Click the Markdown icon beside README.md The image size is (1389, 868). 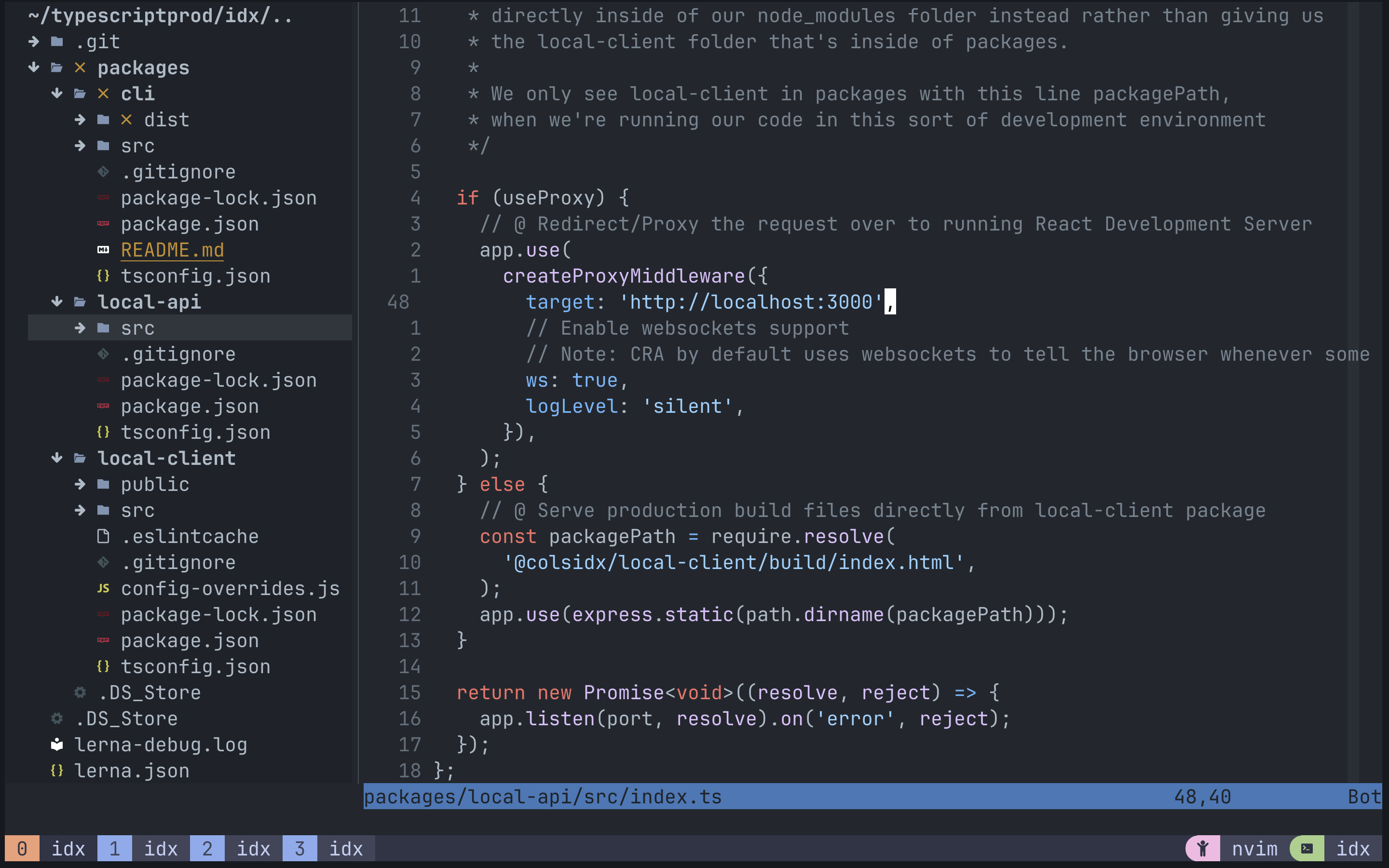pyautogui.click(x=103, y=250)
